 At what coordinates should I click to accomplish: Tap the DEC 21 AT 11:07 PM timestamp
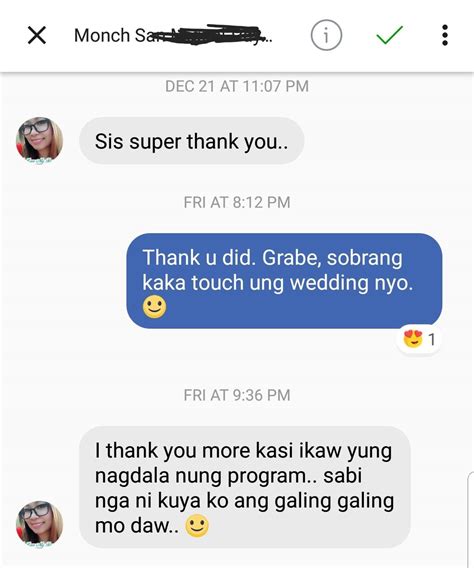(x=237, y=86)
